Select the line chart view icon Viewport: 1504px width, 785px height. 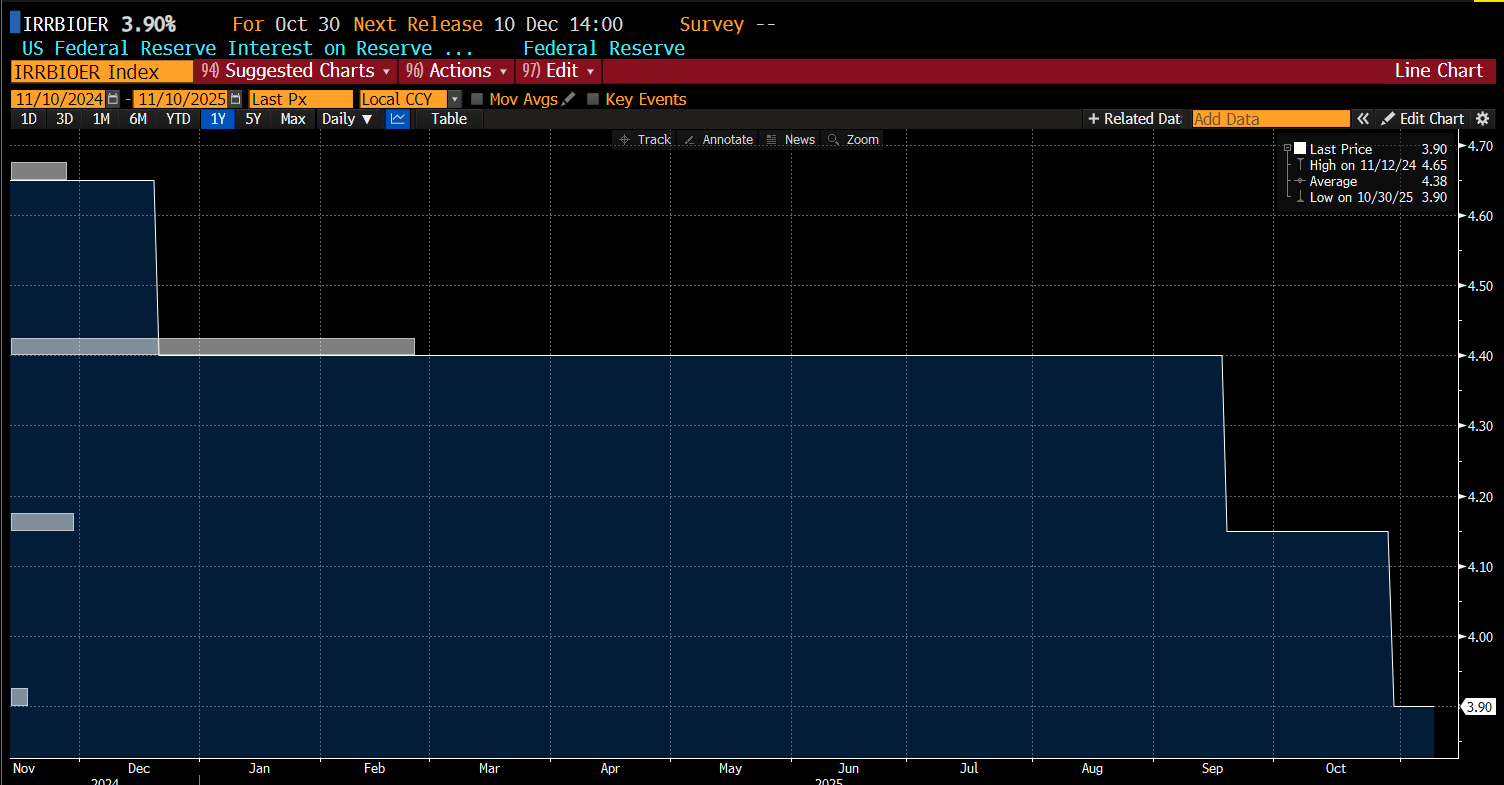pyautogui.click(x=398, y=119)
